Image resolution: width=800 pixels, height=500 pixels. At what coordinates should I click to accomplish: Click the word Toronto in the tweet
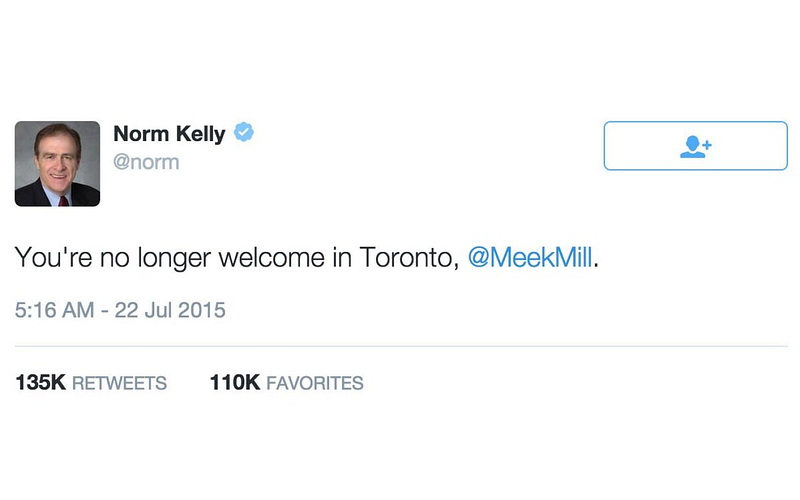[407, 258]
